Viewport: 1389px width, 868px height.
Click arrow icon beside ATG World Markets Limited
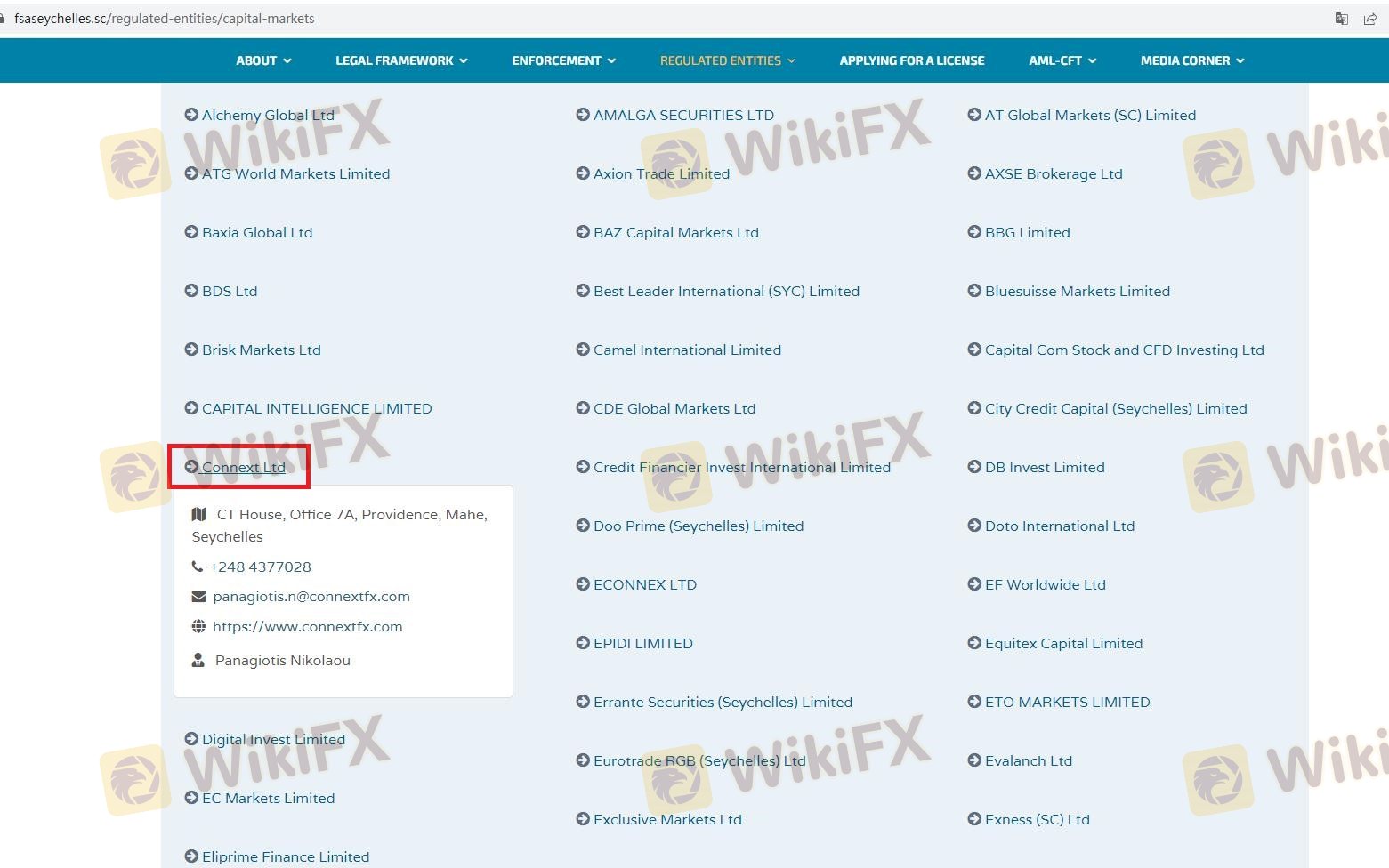click(191, 173)
